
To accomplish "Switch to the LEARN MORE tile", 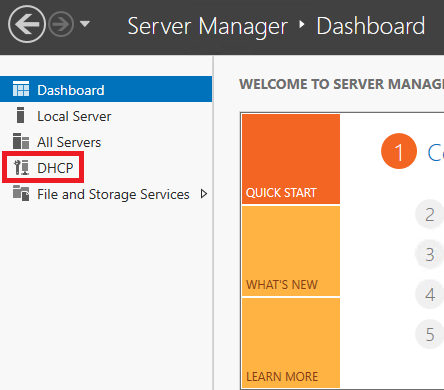I will [x=291, y=343].
